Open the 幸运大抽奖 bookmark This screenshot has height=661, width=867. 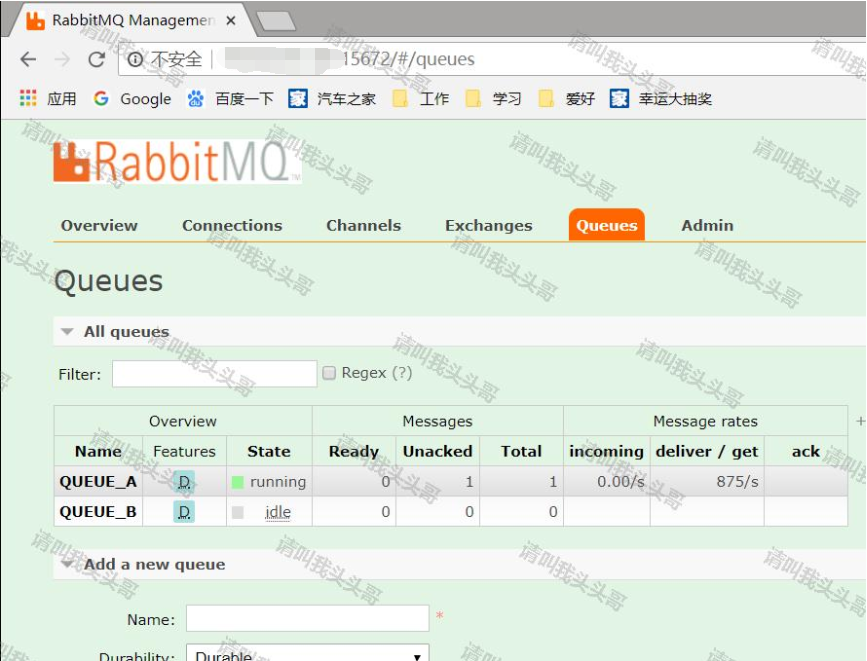point(661,98)
